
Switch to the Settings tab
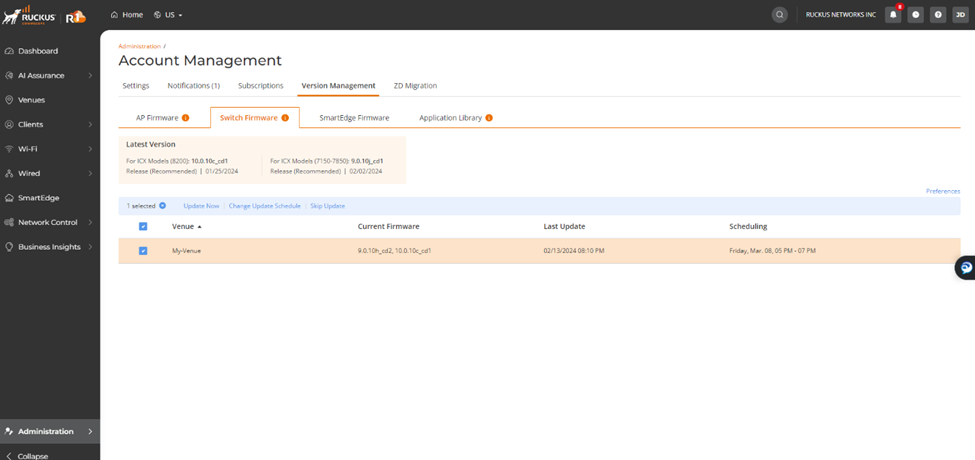click(136, 86)
